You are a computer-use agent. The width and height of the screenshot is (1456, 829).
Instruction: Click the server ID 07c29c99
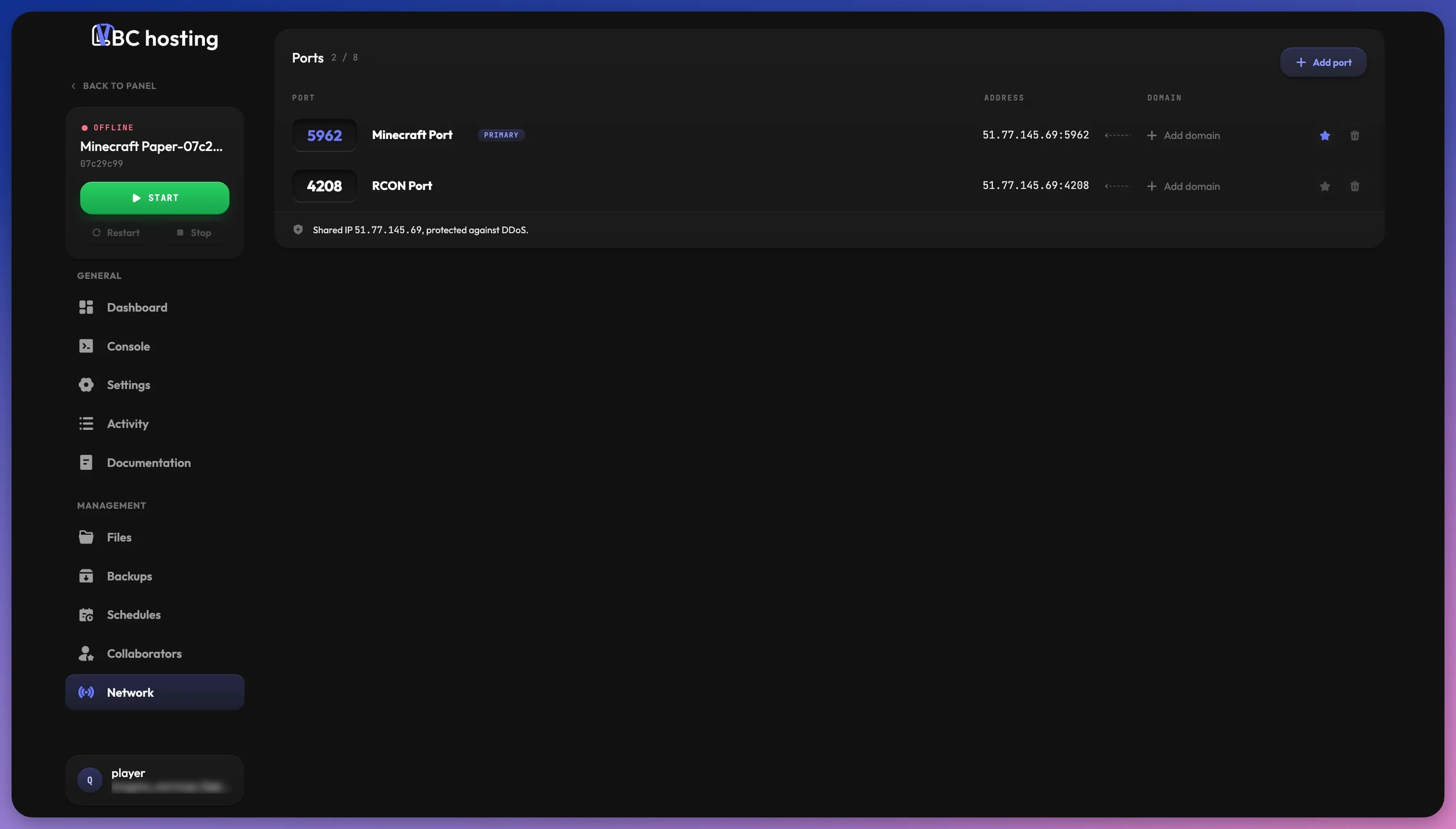pyautogui.click(x=101, y=163)
